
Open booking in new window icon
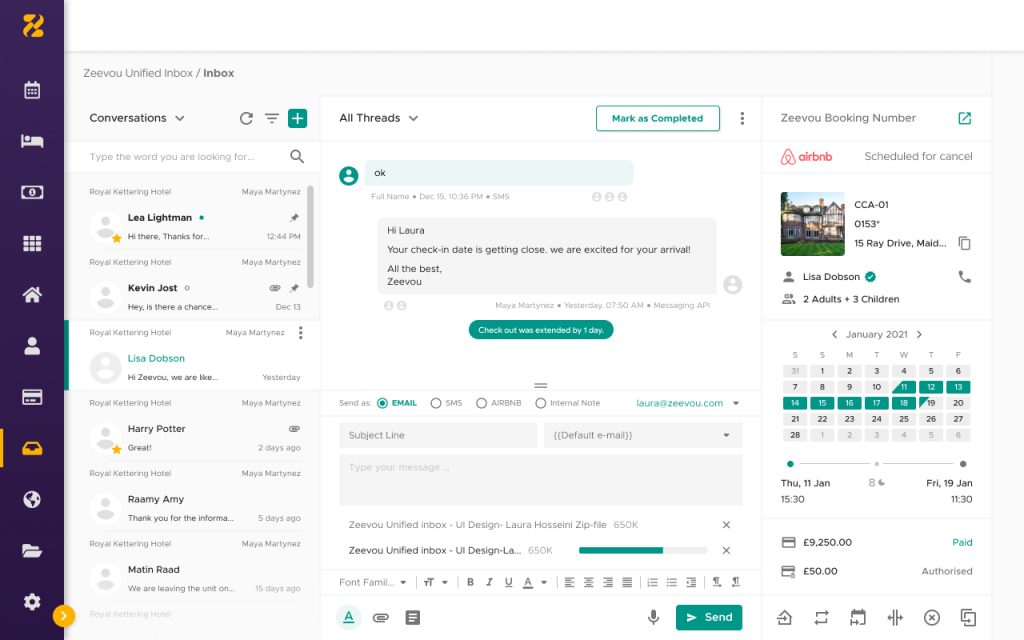965,118
